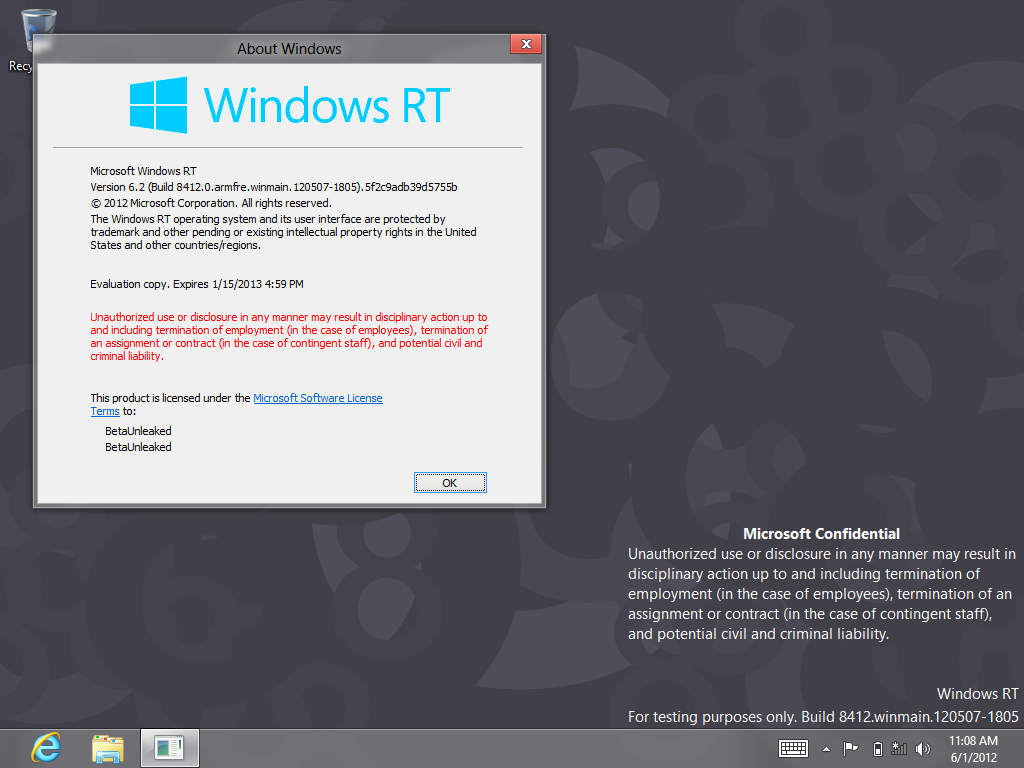This screenshot has width=1024, height=768.
Task: Open network signal tray icon
Action: coord(899,748)
